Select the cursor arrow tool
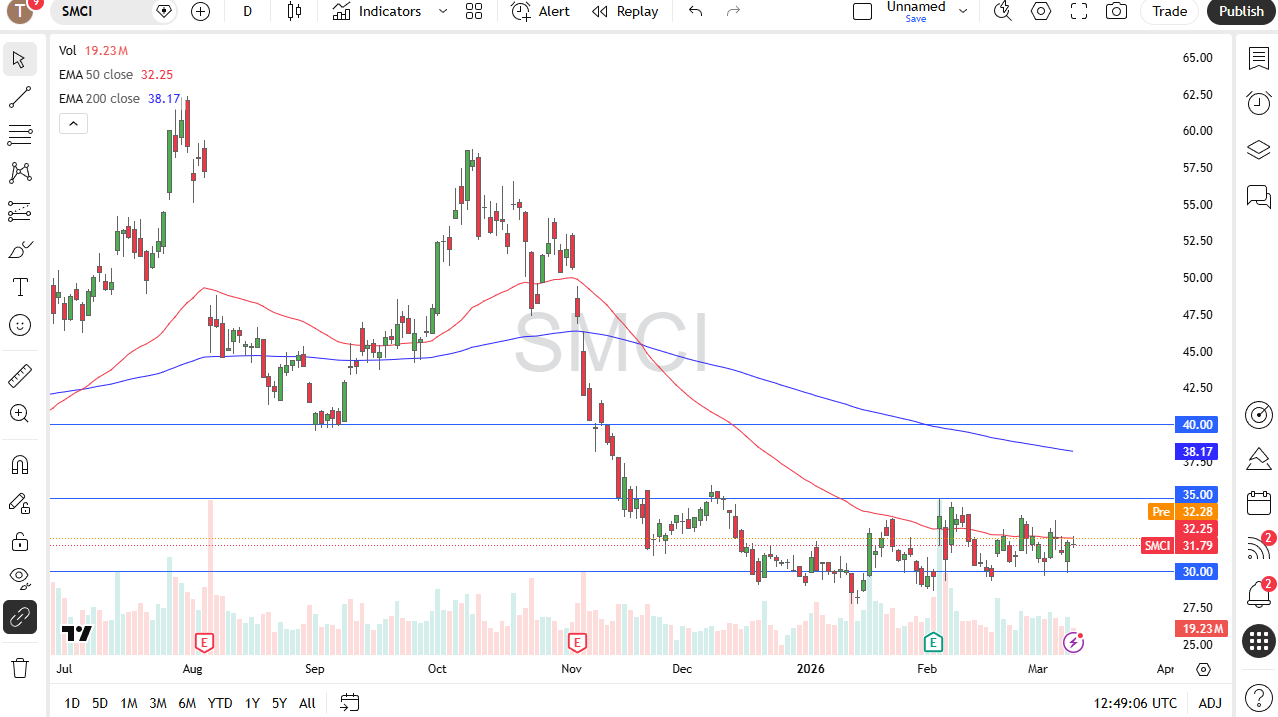1278x717 pixels. [19, 59]
